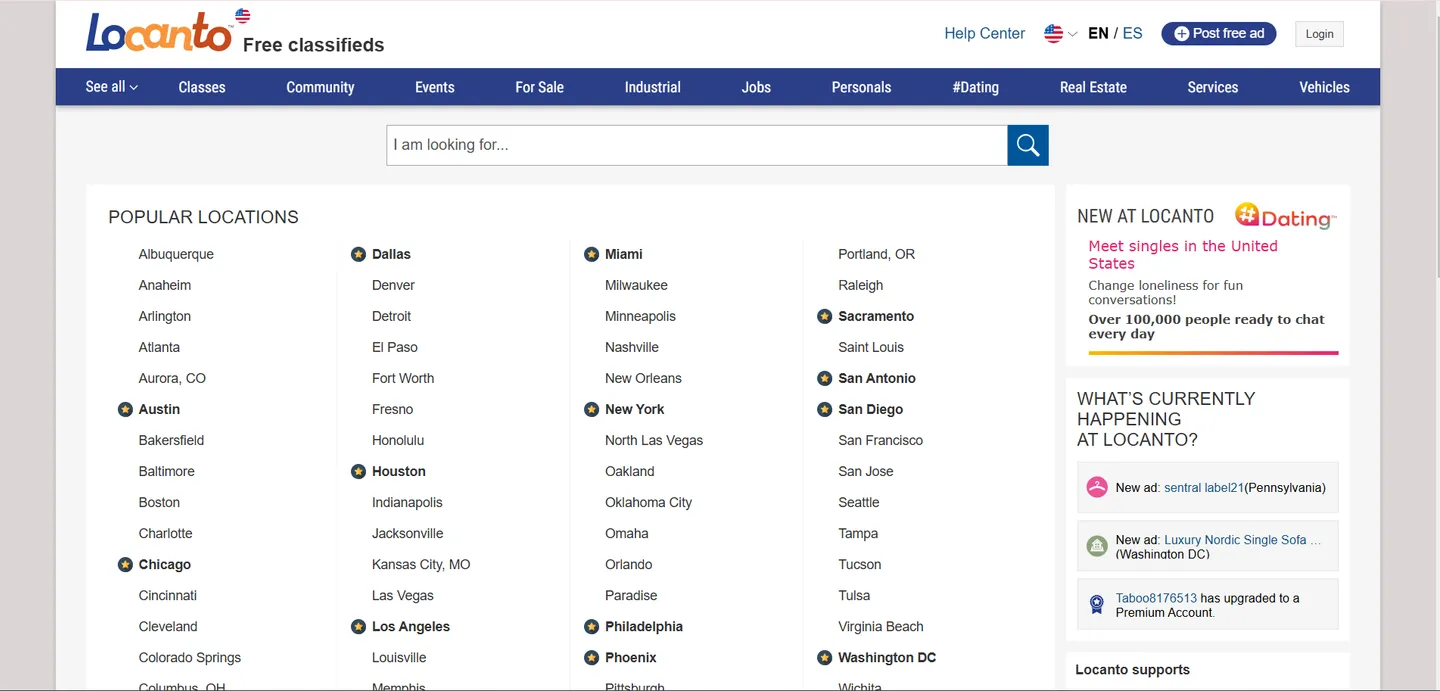The image size is (1440, 691).
Task: Click the plus icon on Post free ad
Action: pos(1181,34)
